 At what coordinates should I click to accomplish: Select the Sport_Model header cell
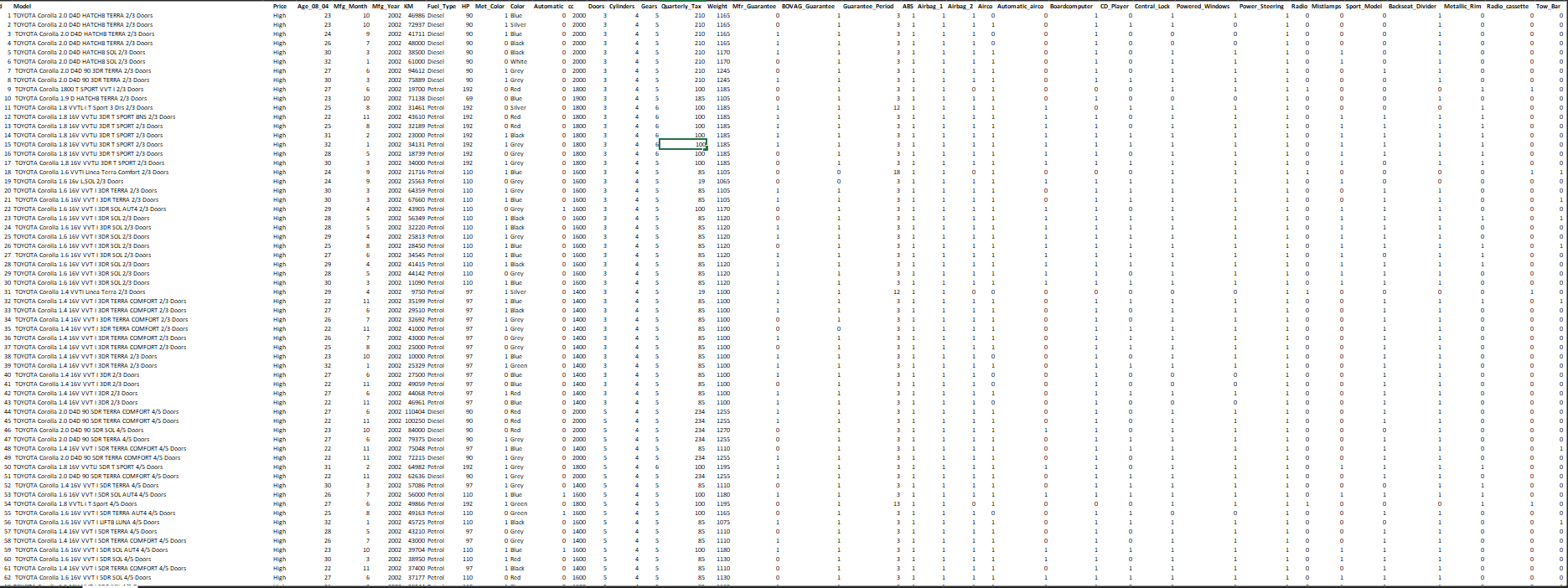pos(1364,6)
